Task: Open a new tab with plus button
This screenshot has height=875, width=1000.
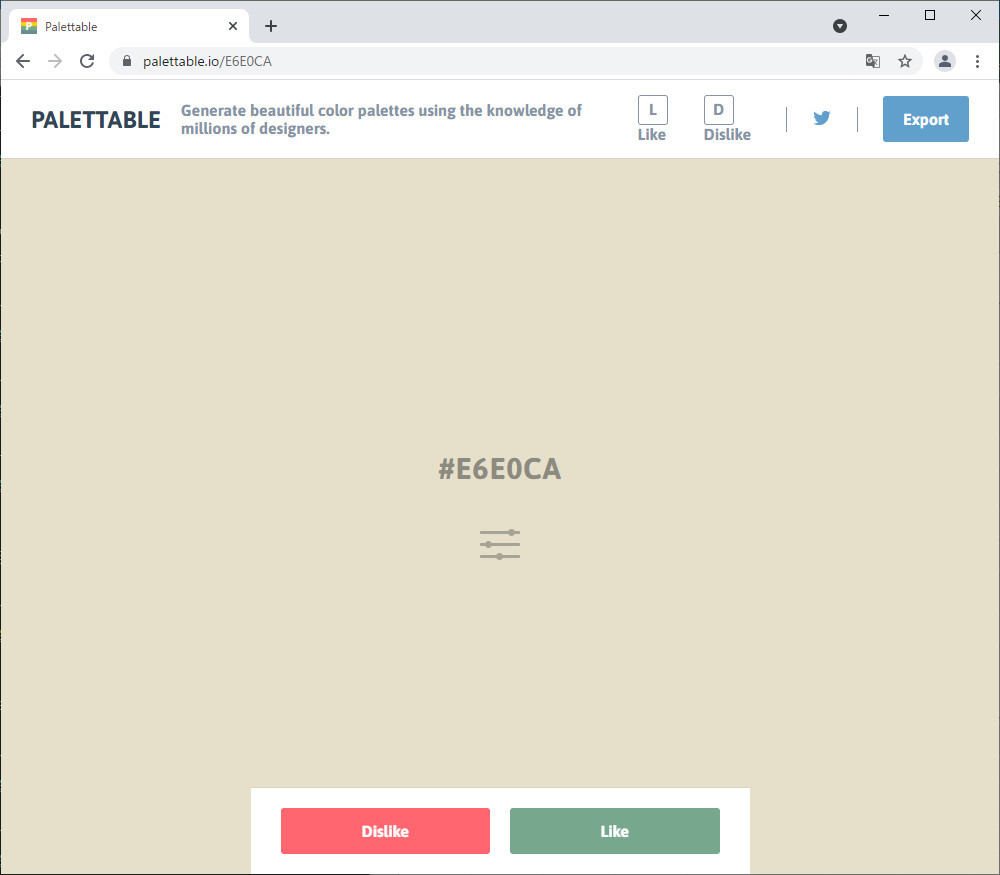Action: [271, 26]
